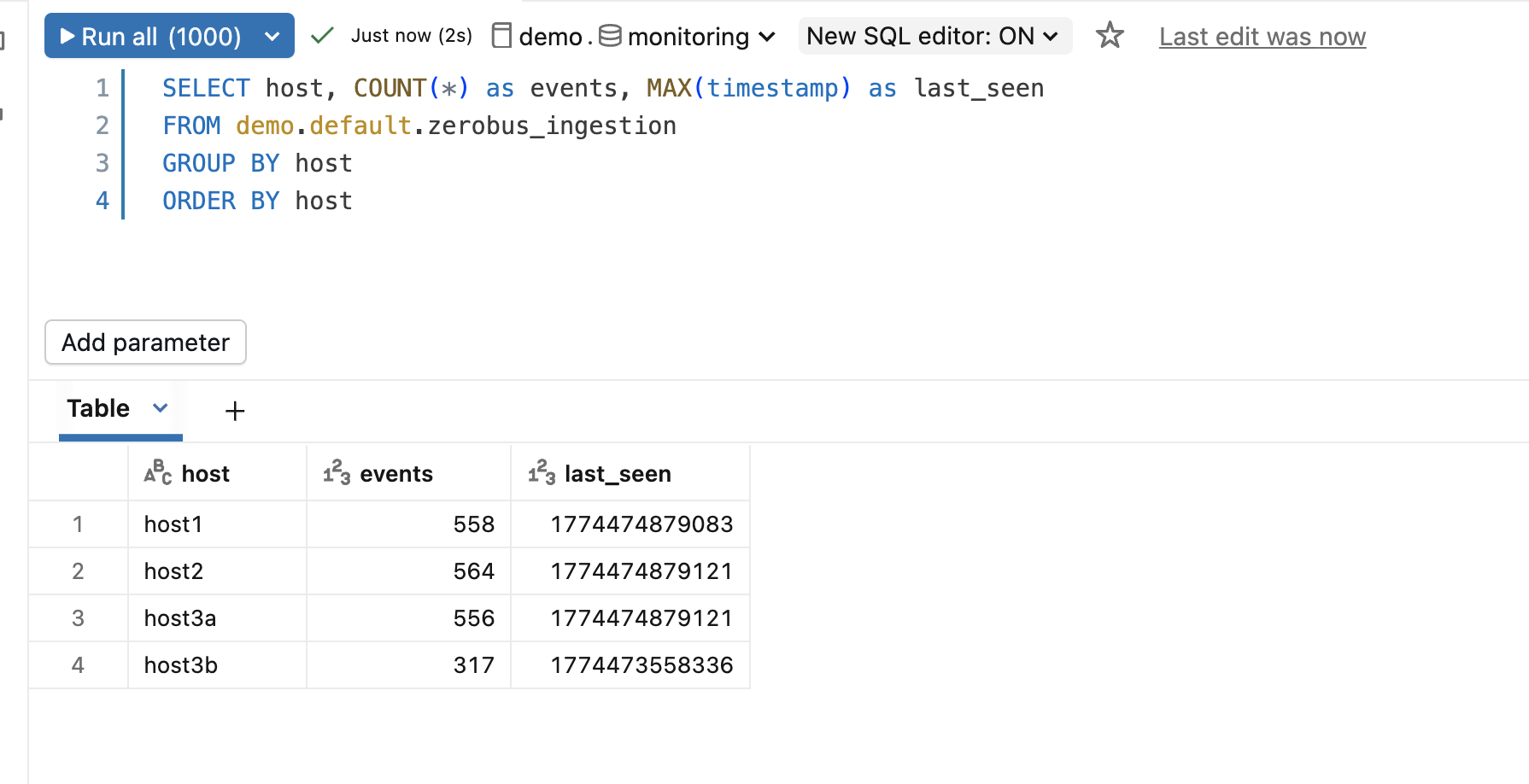The width and height of the screenshot is (1529, 784).
Task: Click the 'Just now (2s)' run status
Action: tap(412, 36)
